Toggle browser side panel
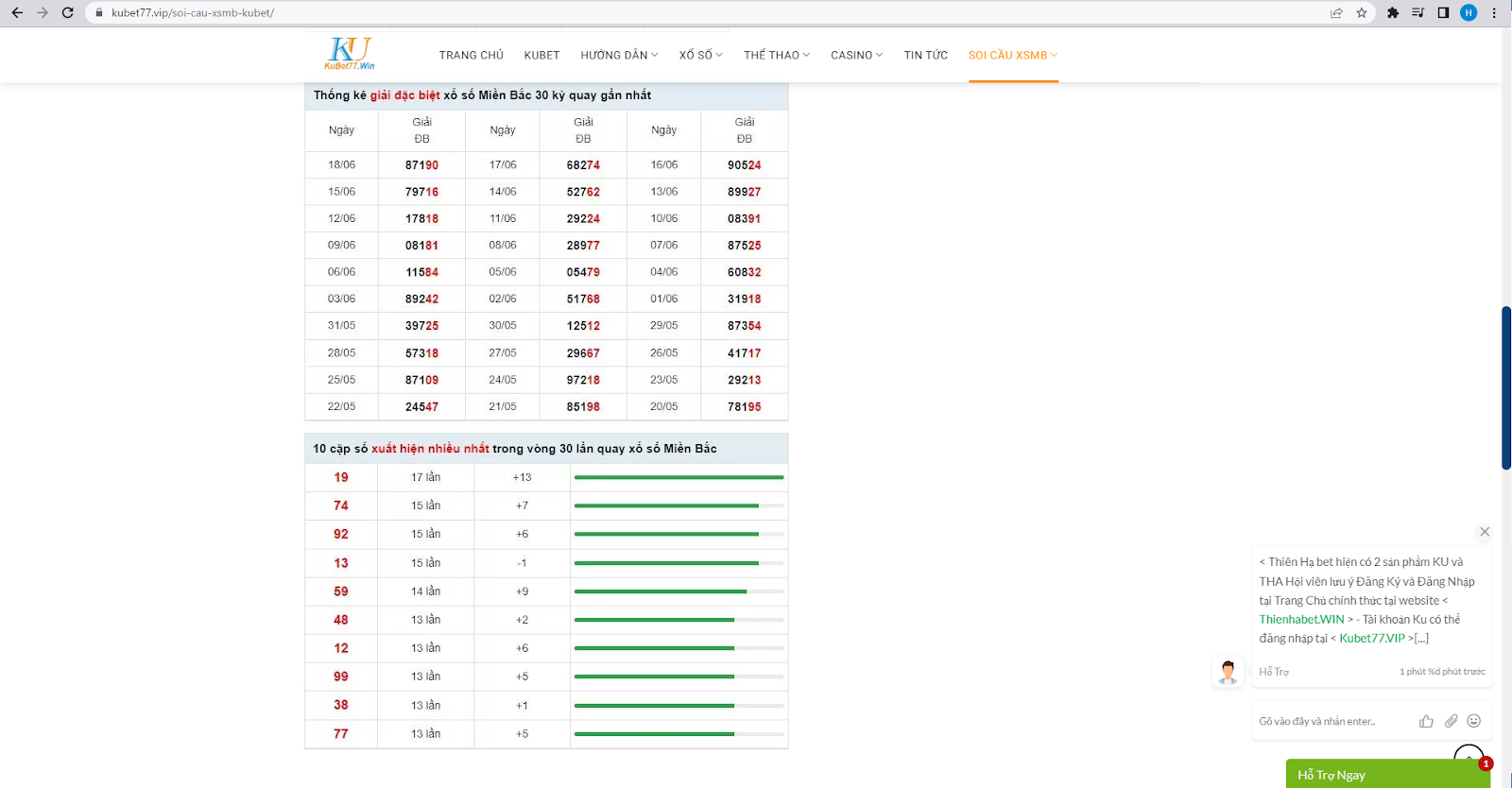Screen dimensions: 1512x788 click(x=1443, y=13)
